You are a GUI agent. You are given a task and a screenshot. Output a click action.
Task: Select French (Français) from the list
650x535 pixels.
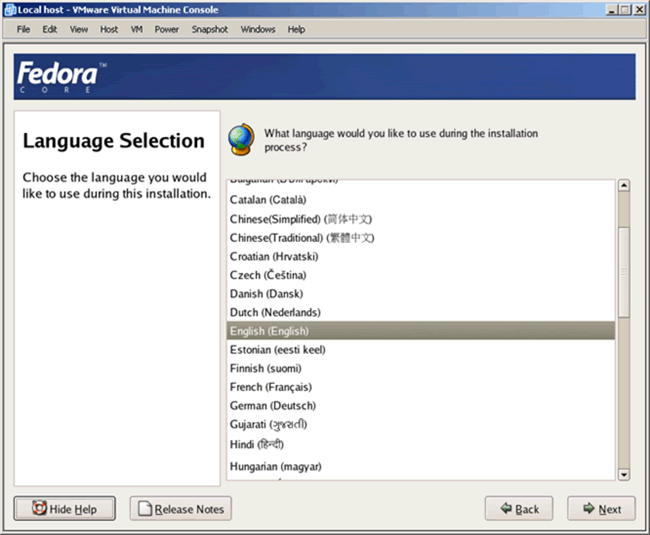(x=270, y=387)
